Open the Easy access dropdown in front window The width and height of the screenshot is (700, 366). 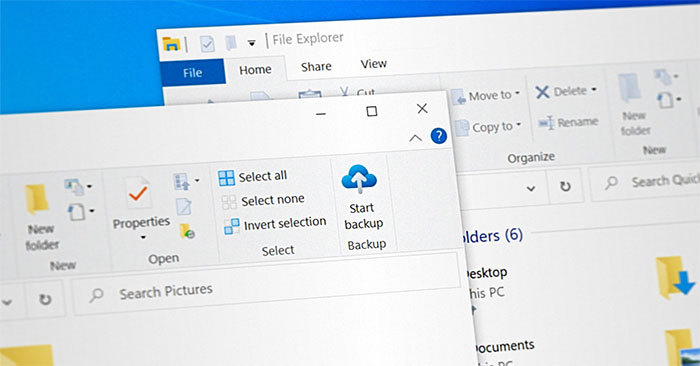[80, 212]
